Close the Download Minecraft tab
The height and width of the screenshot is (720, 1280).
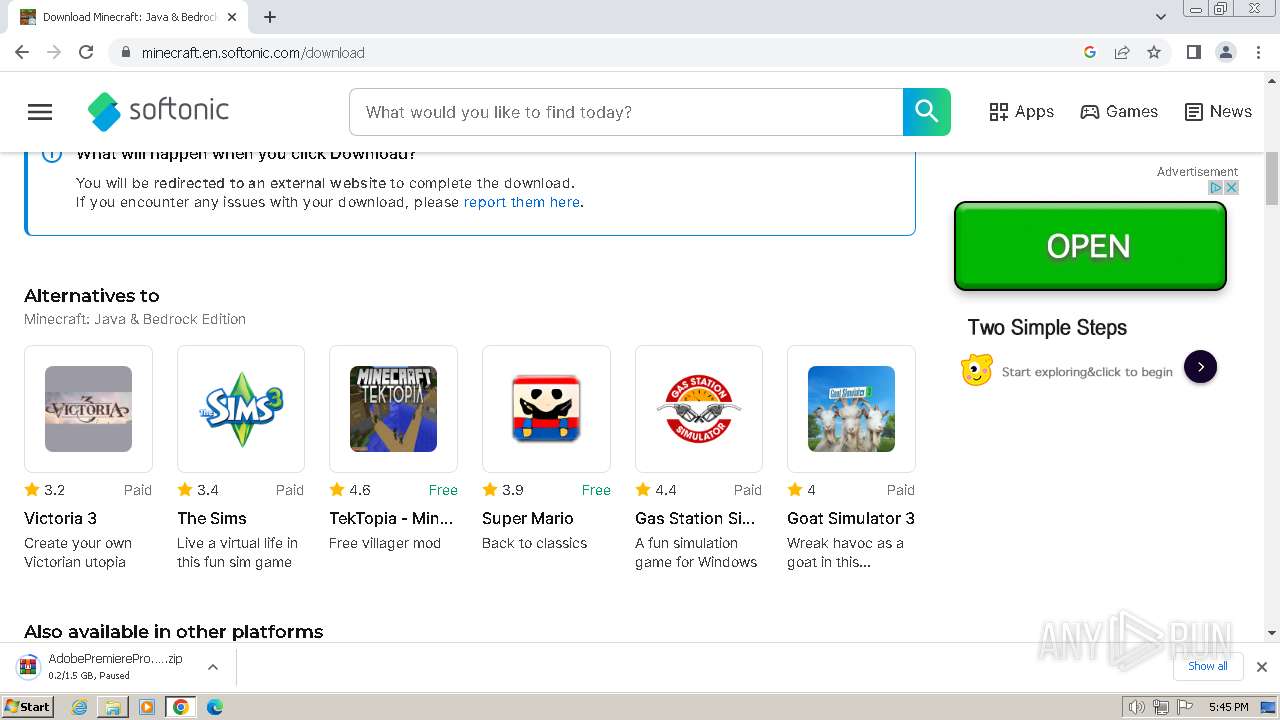232,17
